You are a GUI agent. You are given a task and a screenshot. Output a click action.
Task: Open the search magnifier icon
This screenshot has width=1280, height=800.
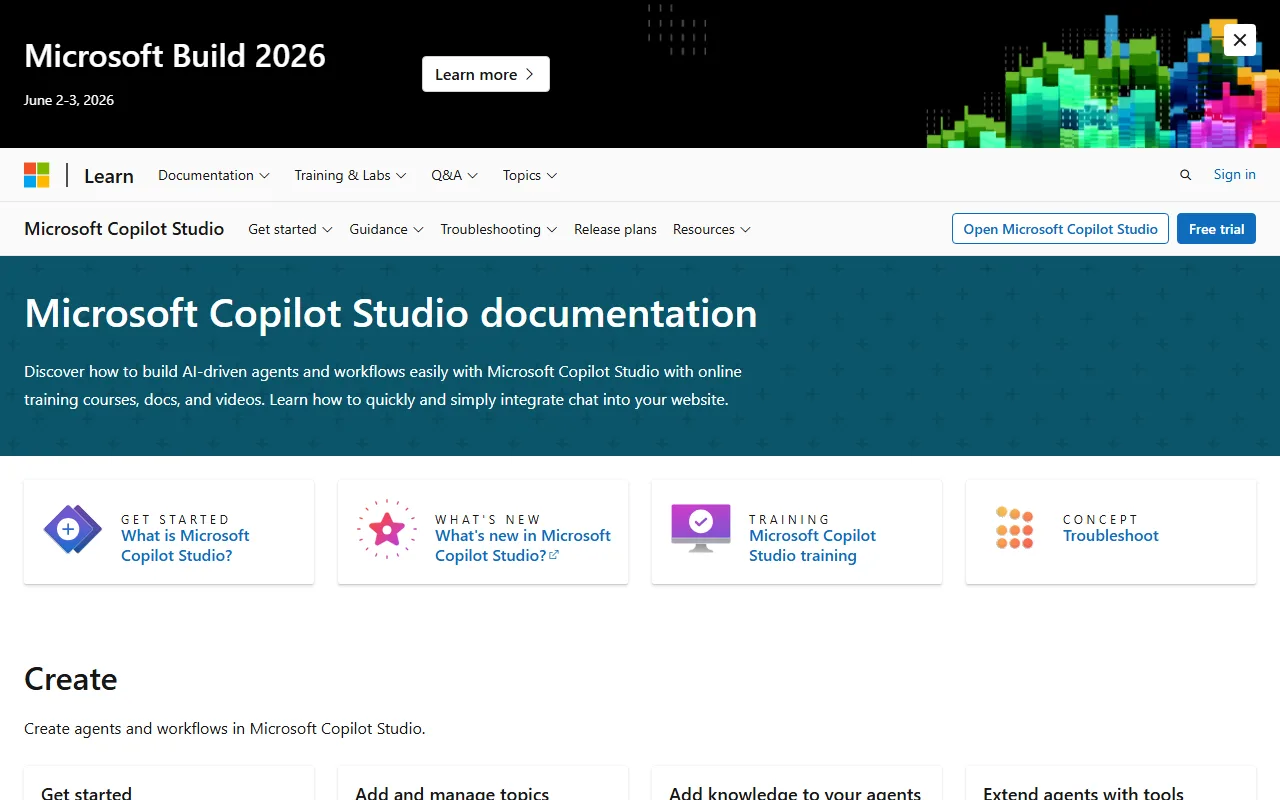[1186, 175]
